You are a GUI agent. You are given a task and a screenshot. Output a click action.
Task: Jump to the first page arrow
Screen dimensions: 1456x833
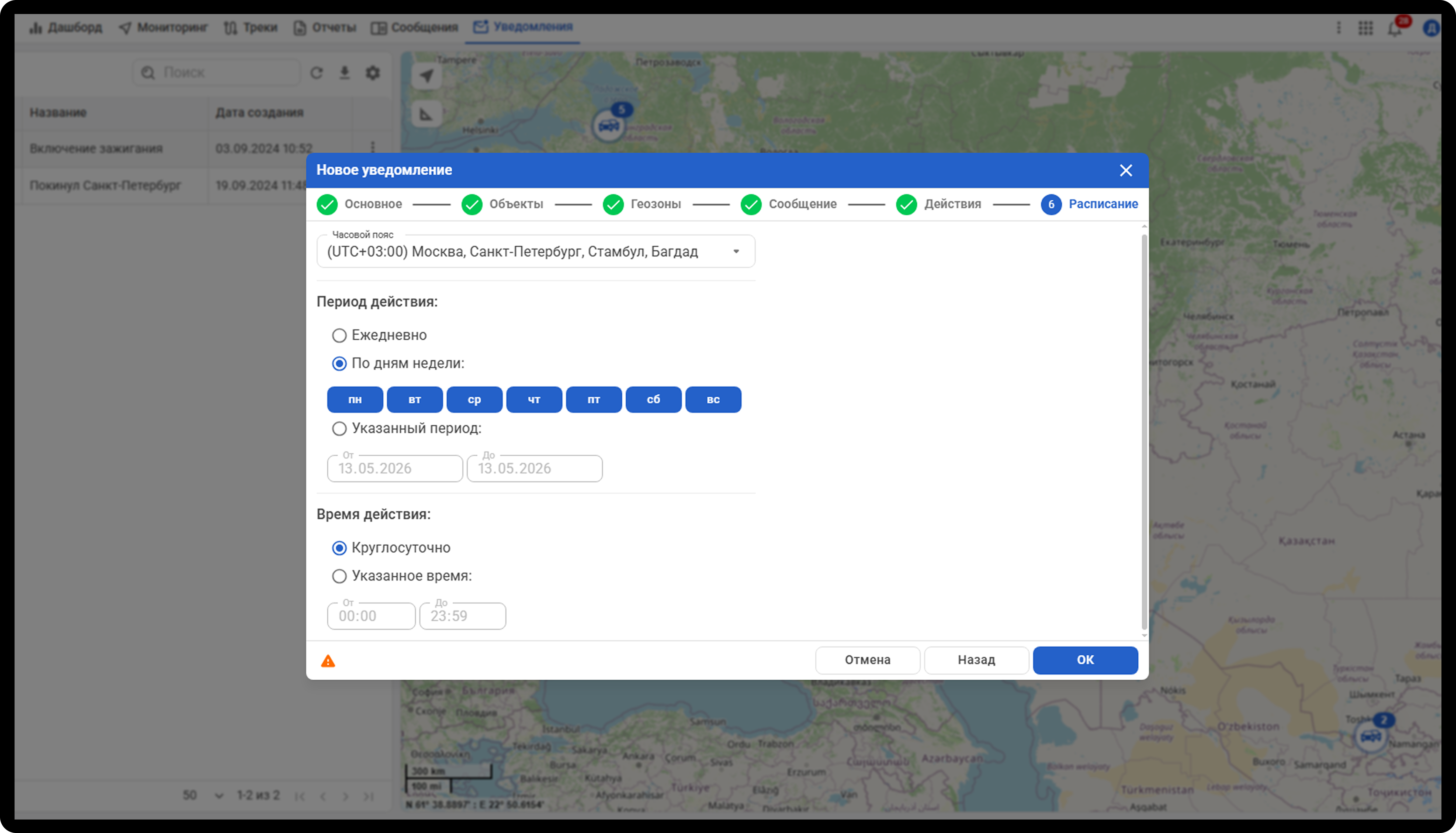coord(300,796)
